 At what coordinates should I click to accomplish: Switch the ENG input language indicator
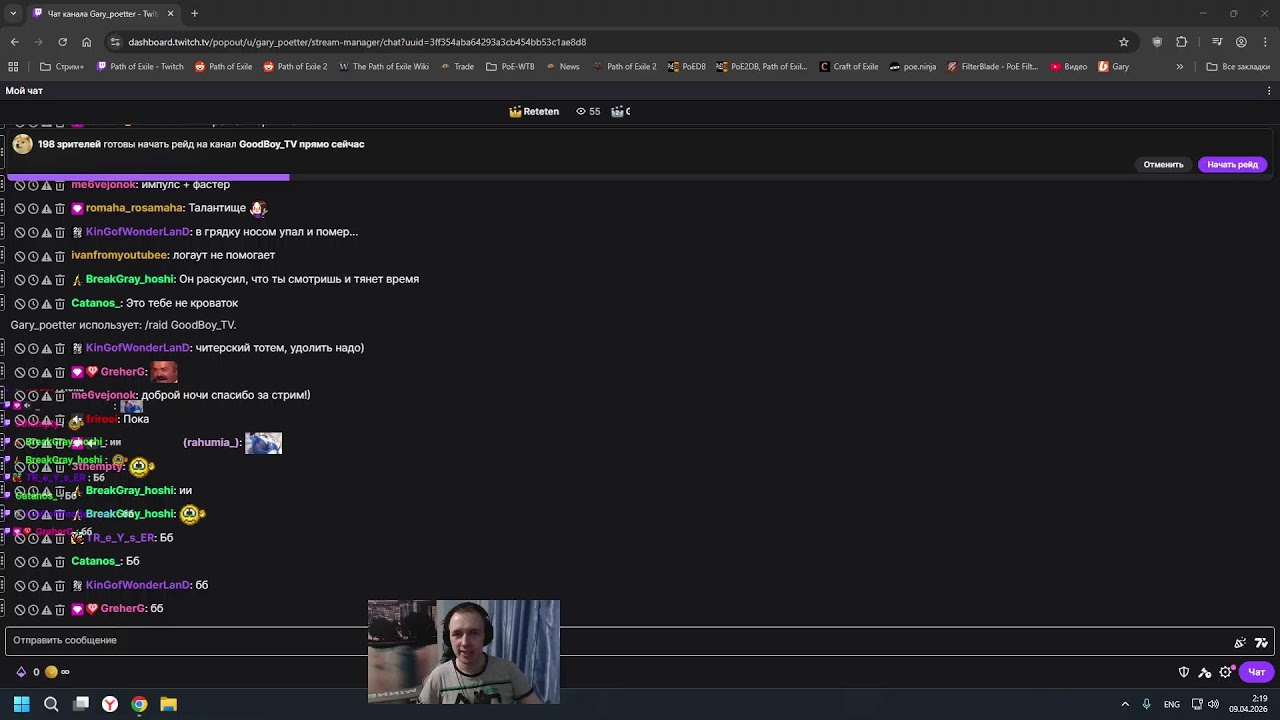pos(1171,705)
